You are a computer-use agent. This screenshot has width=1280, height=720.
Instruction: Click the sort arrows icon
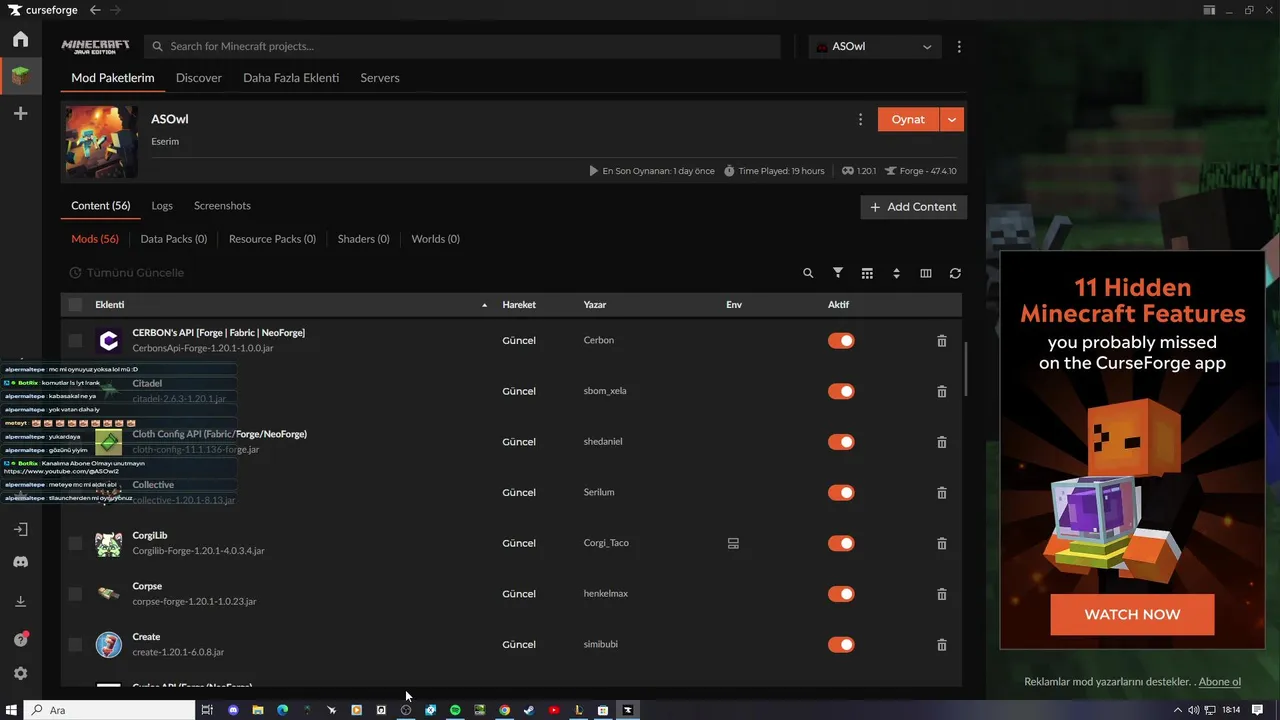click(x=896, y=273)
